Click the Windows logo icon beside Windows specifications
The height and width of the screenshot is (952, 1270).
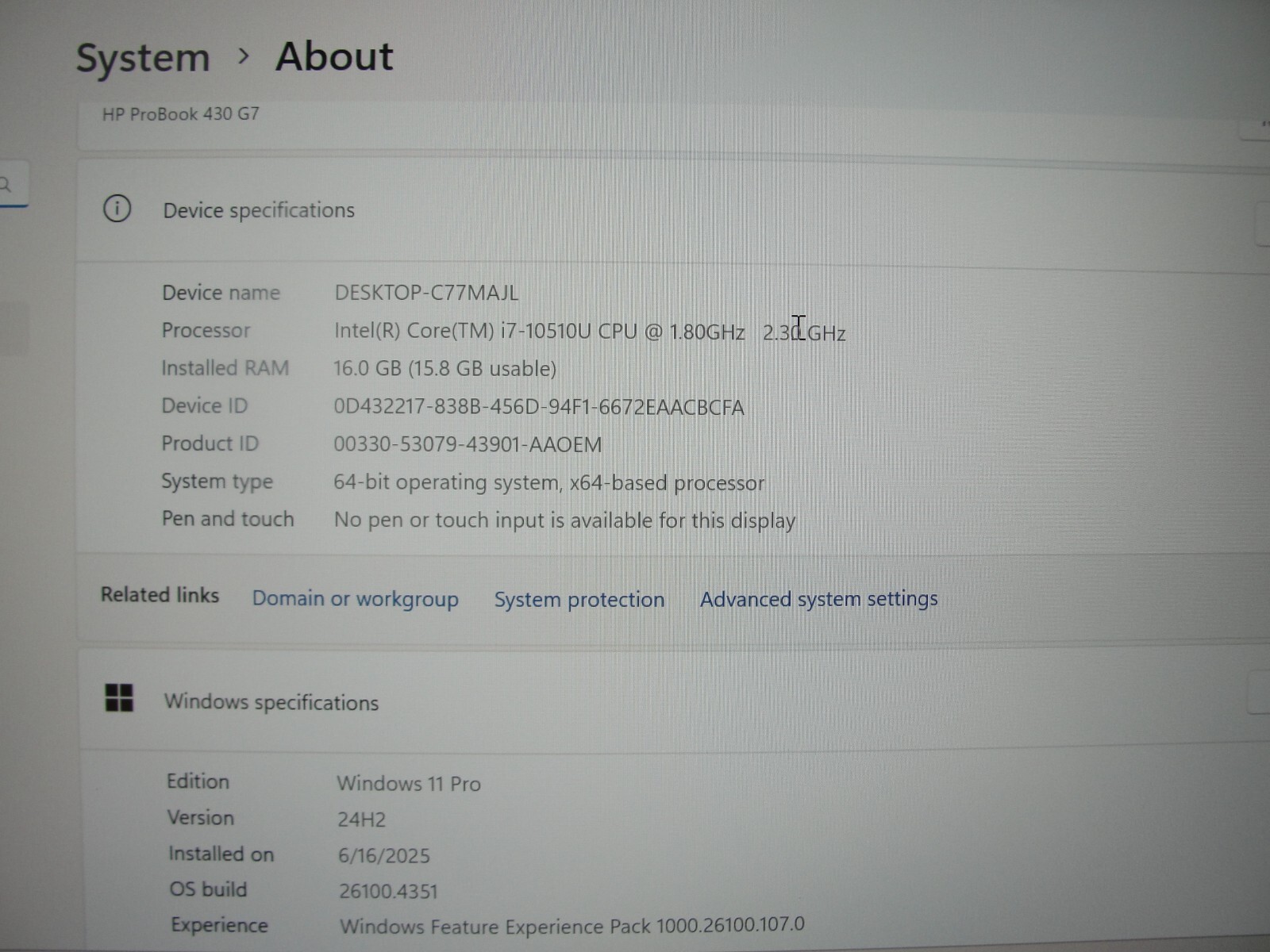point(119,698)
